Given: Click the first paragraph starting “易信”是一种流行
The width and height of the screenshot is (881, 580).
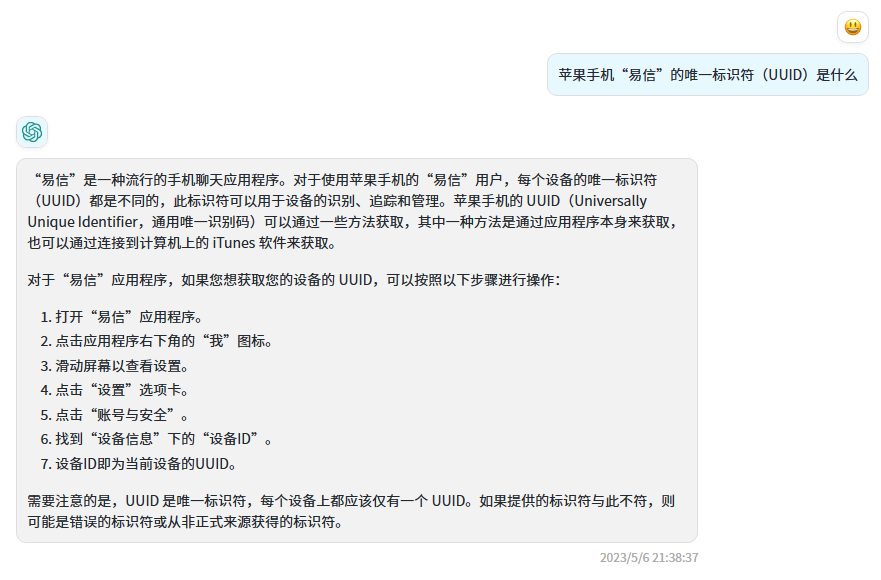Looking at the screenshot, I should (x=354, y=211).
